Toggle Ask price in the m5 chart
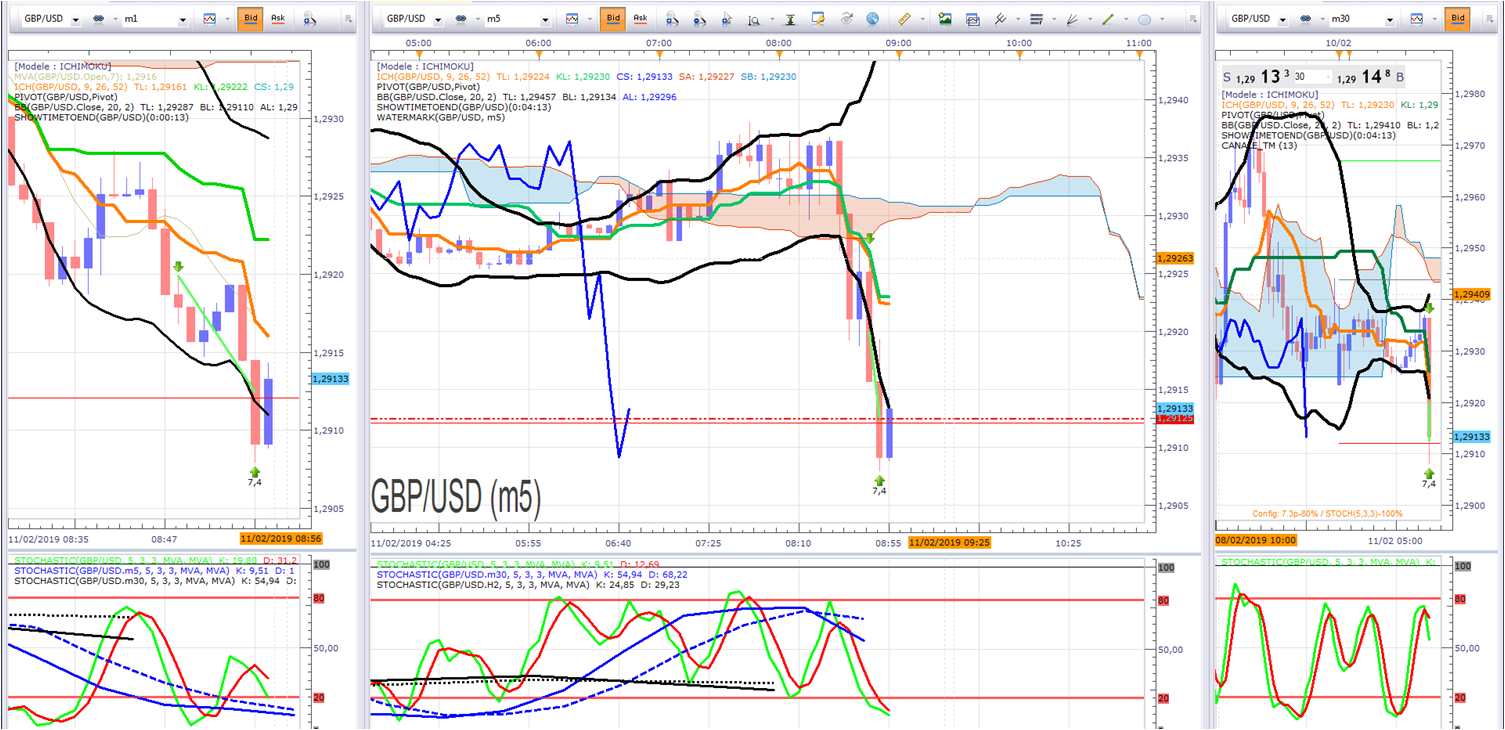1505x730 pixels. [x=640, y=19]
